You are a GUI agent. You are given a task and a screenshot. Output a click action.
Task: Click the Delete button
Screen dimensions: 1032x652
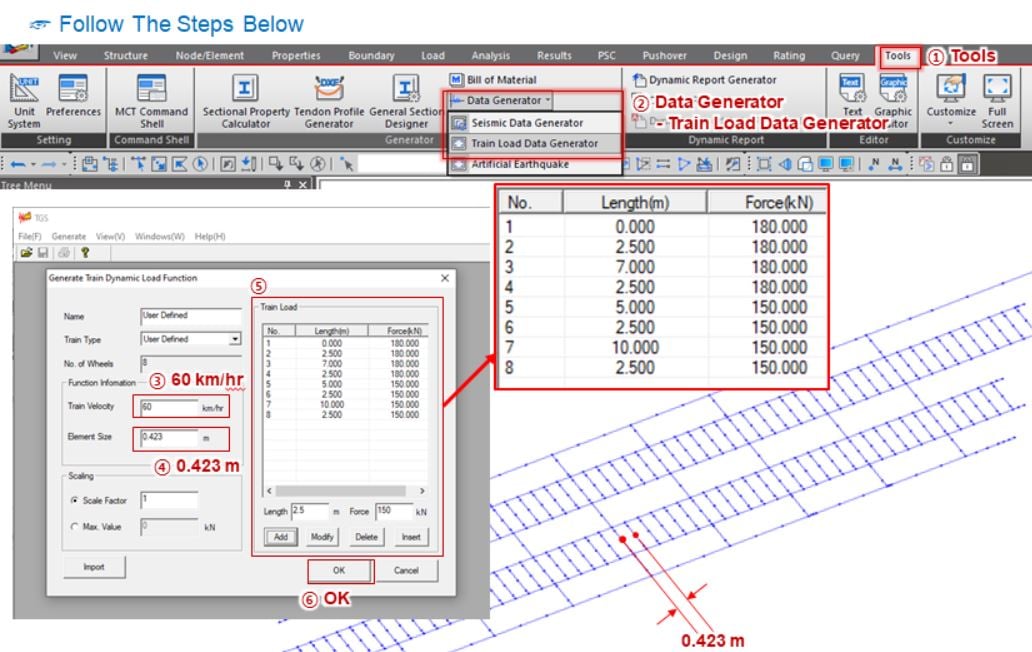(367, 537)
